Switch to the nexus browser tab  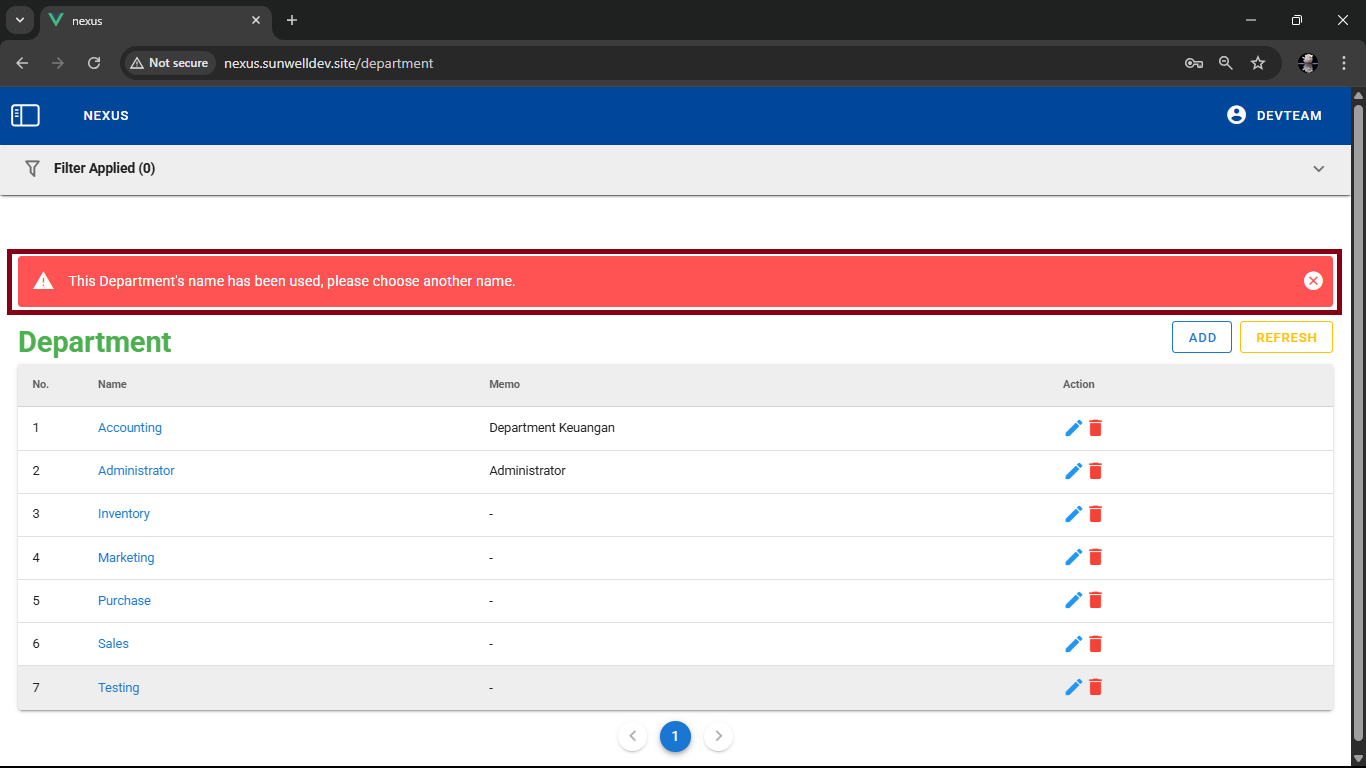(x=150, y=21)
